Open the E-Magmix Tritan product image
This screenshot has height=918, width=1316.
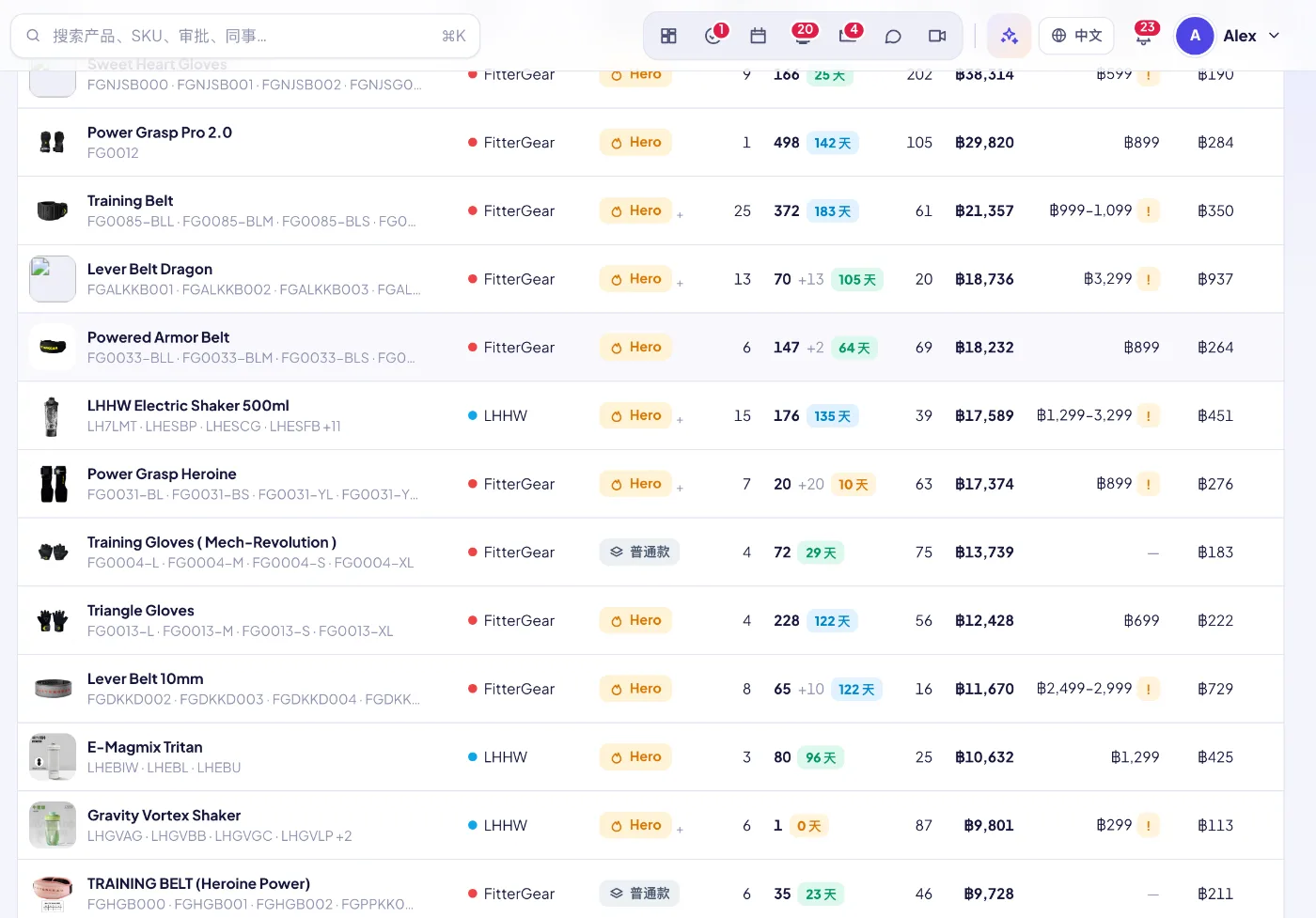click(x=53, y=757)
